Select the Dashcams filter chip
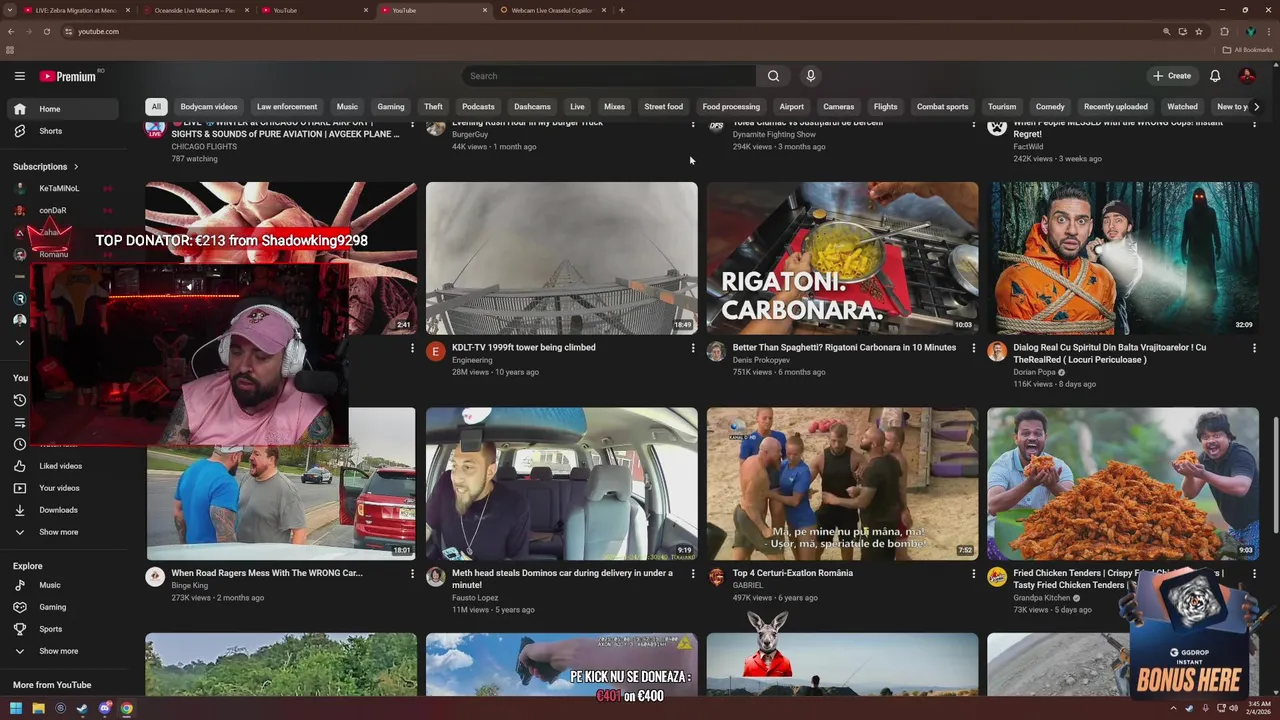 pyautogui.click(x=532, y=106)
